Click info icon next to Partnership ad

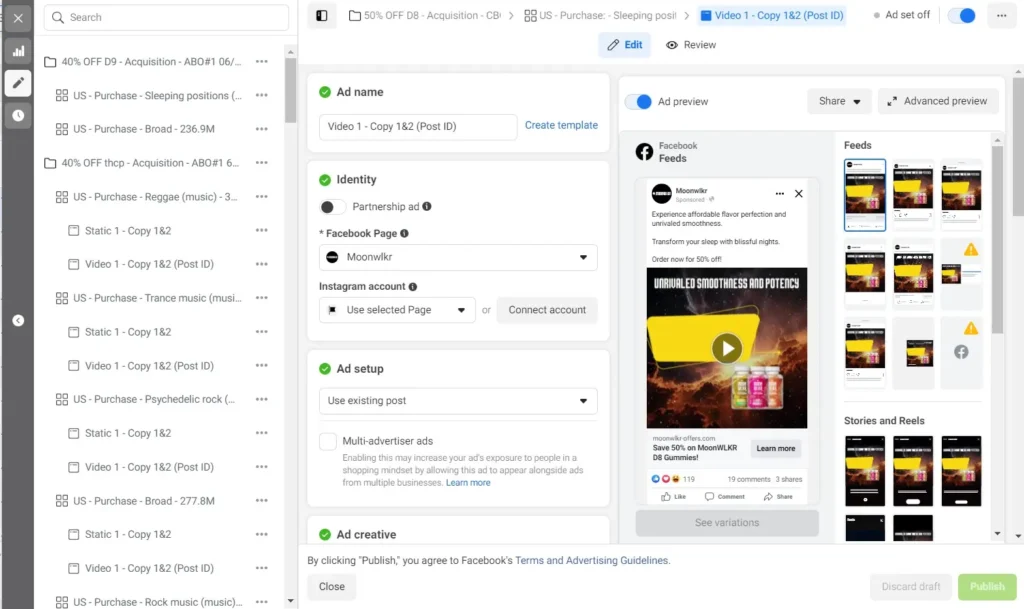(427, 206)
